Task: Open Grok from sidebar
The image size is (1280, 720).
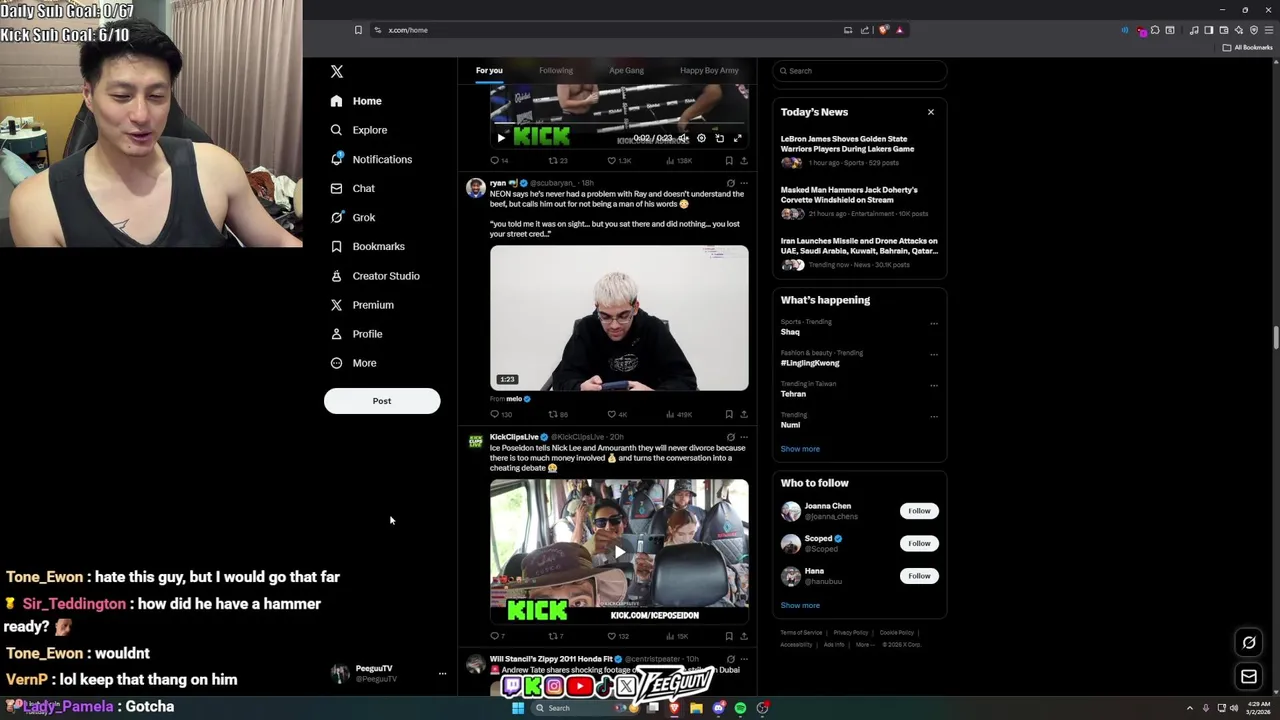Action: [x=353, y=217]
